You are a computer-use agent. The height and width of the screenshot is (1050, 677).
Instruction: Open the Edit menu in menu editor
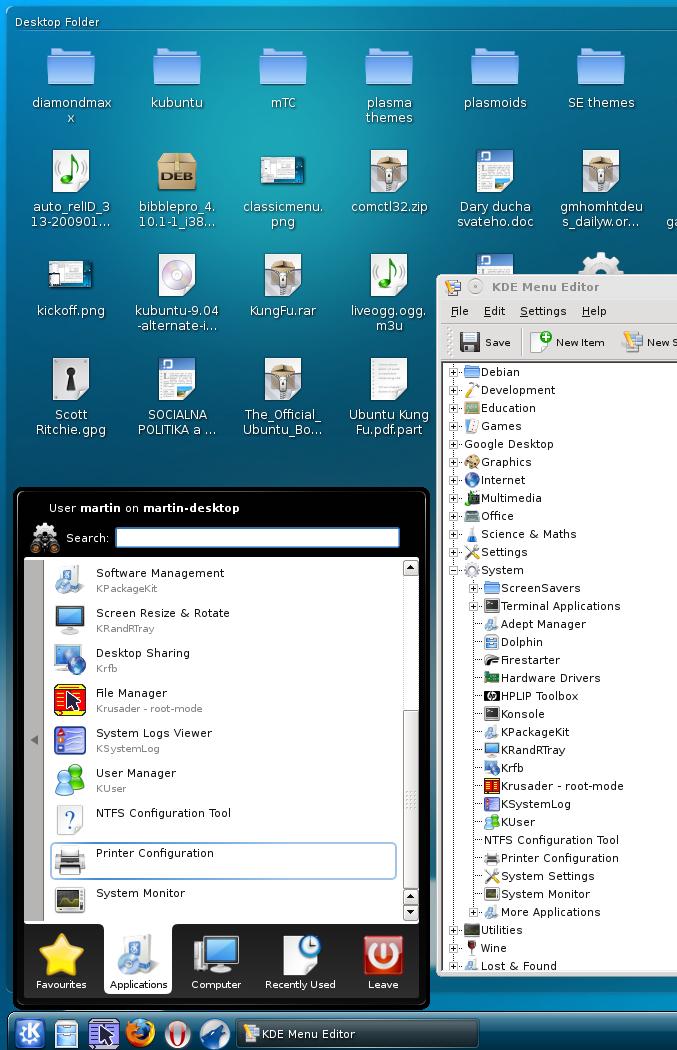coord(494,311)
